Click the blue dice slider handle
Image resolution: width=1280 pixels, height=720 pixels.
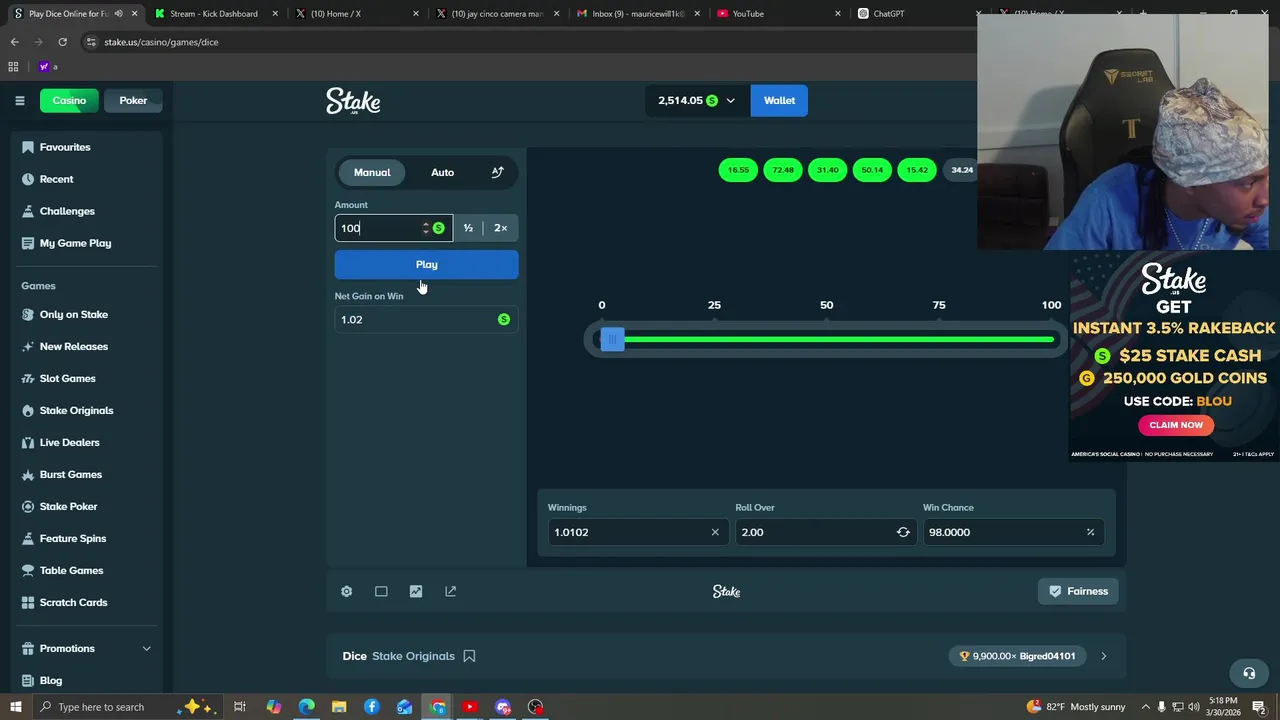(x=612, y=340)
